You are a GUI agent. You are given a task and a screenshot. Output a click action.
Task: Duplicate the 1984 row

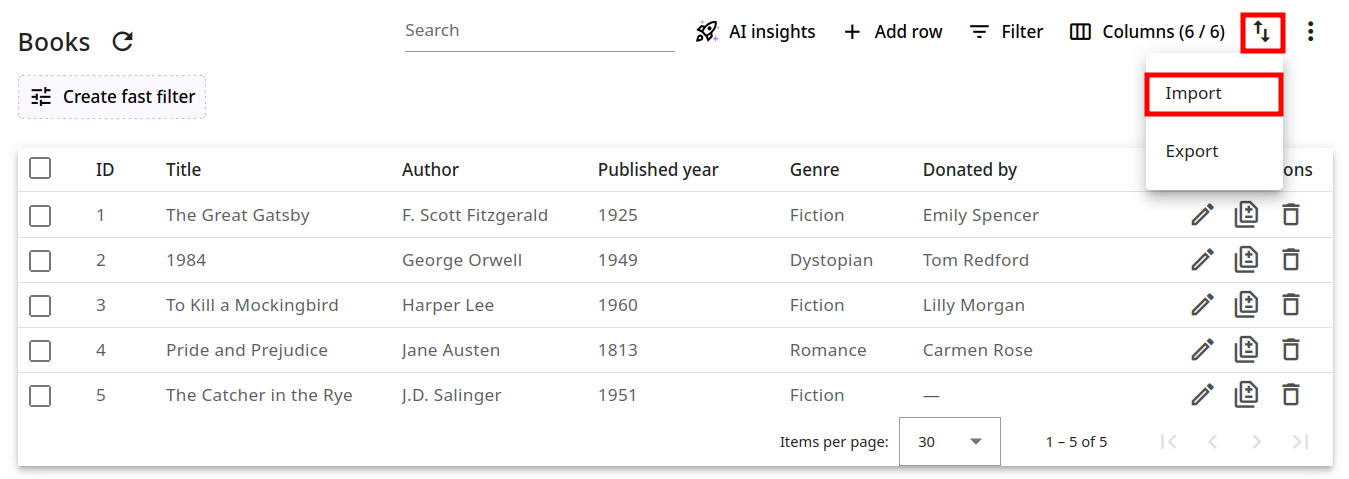[x=1246, y=260]
